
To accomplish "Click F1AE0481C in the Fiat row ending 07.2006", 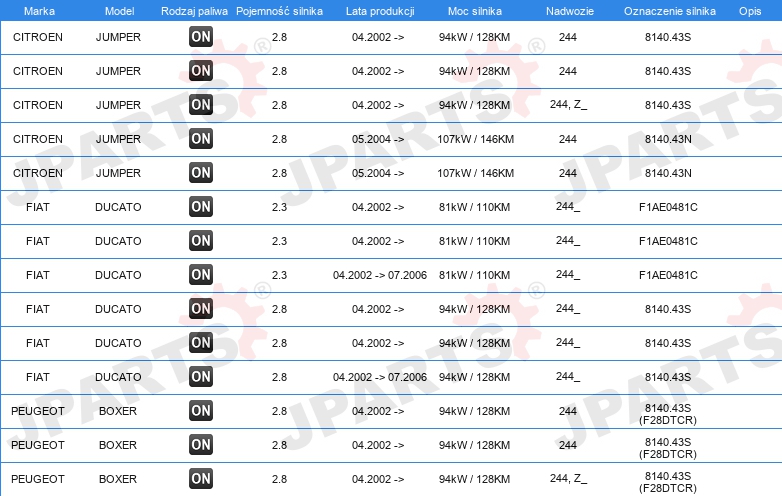I will (x=668, y=275).
